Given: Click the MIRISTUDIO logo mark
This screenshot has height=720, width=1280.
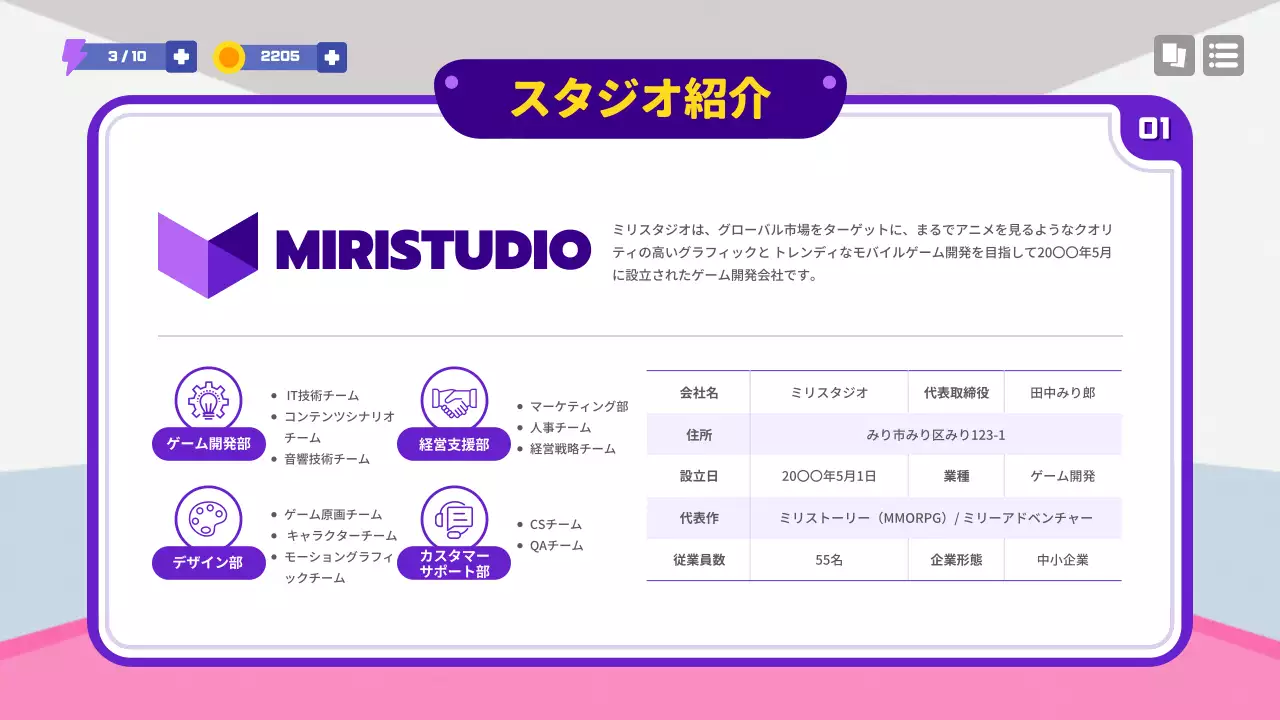Looking at the screenshot, I should coord(209,253).
